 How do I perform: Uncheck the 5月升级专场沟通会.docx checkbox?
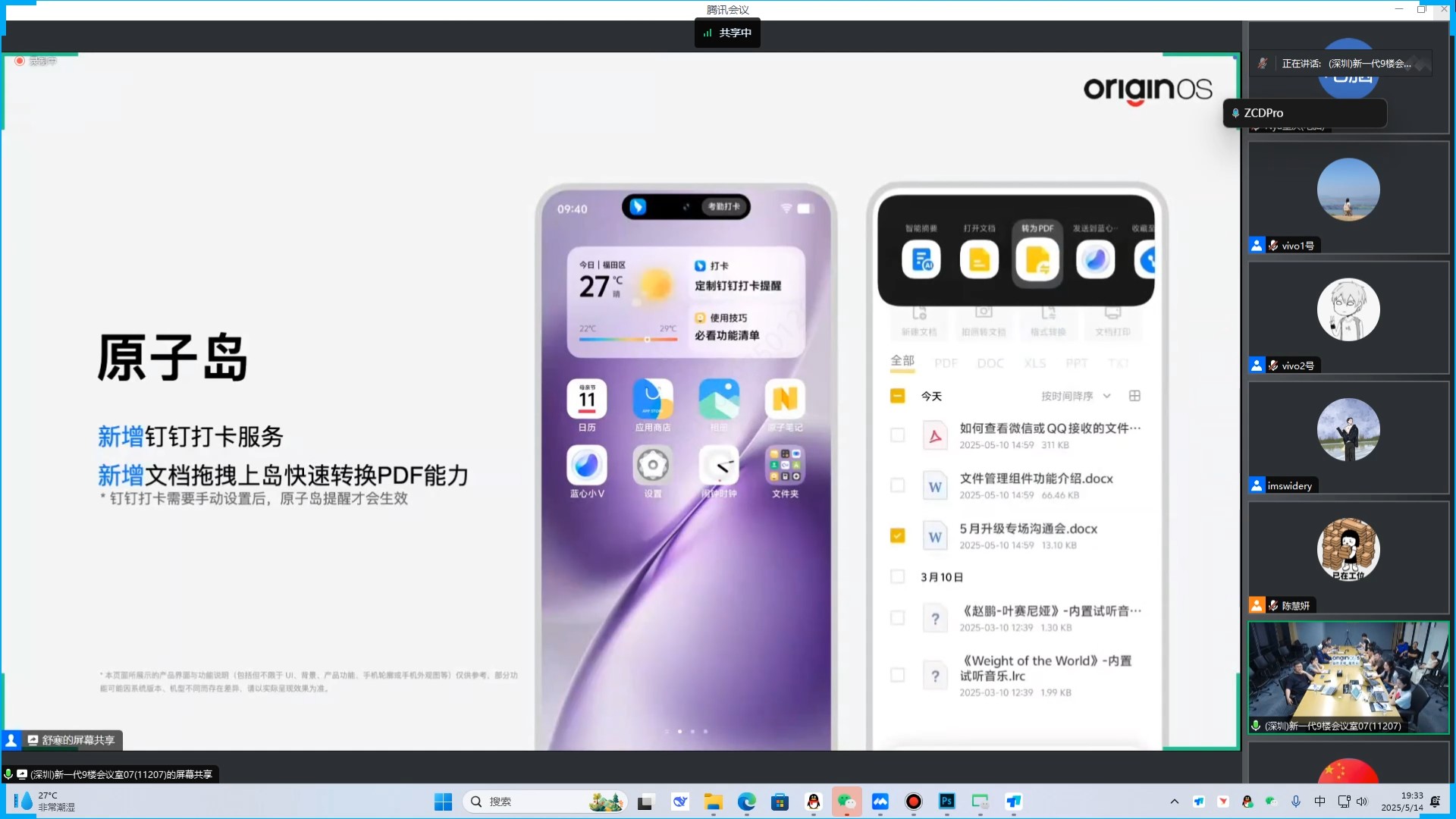coord(897,535)
